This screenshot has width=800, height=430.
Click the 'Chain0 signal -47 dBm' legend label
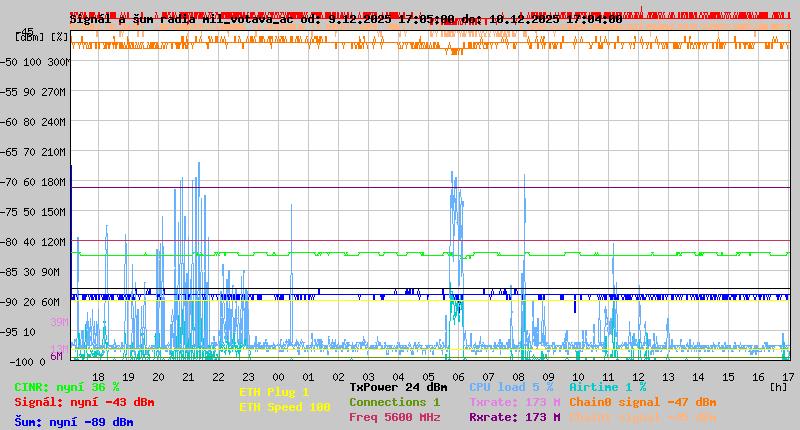click(643, 402)
